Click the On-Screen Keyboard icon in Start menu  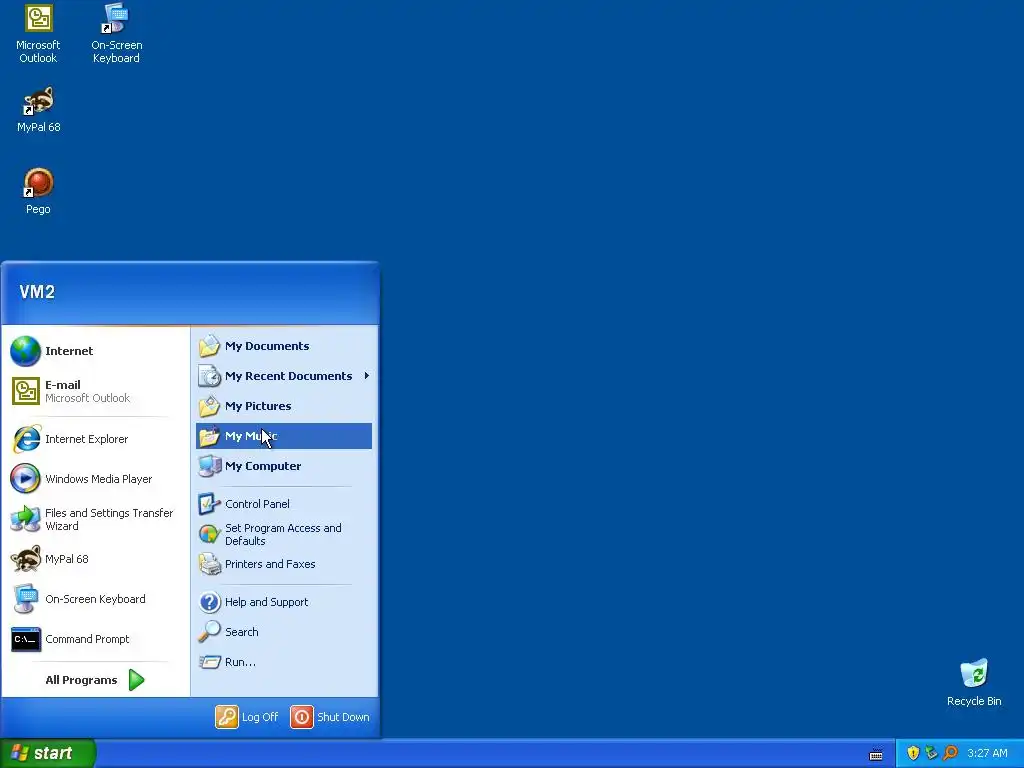(x=25, y=599)
